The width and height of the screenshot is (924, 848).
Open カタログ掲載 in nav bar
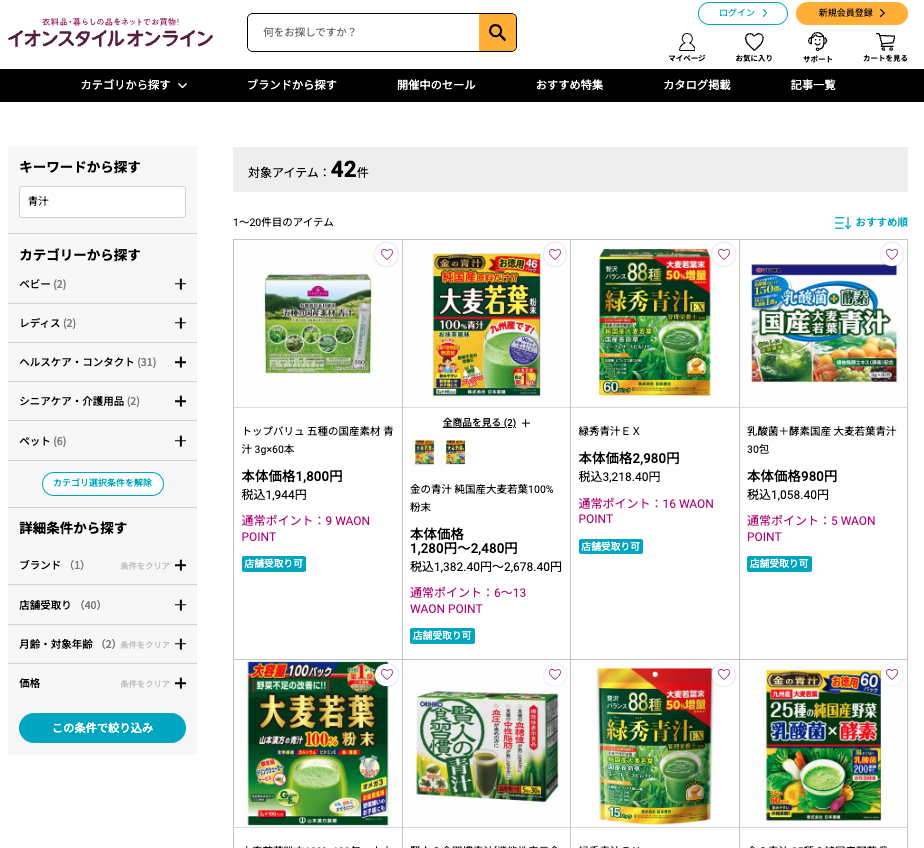point(697,85)
